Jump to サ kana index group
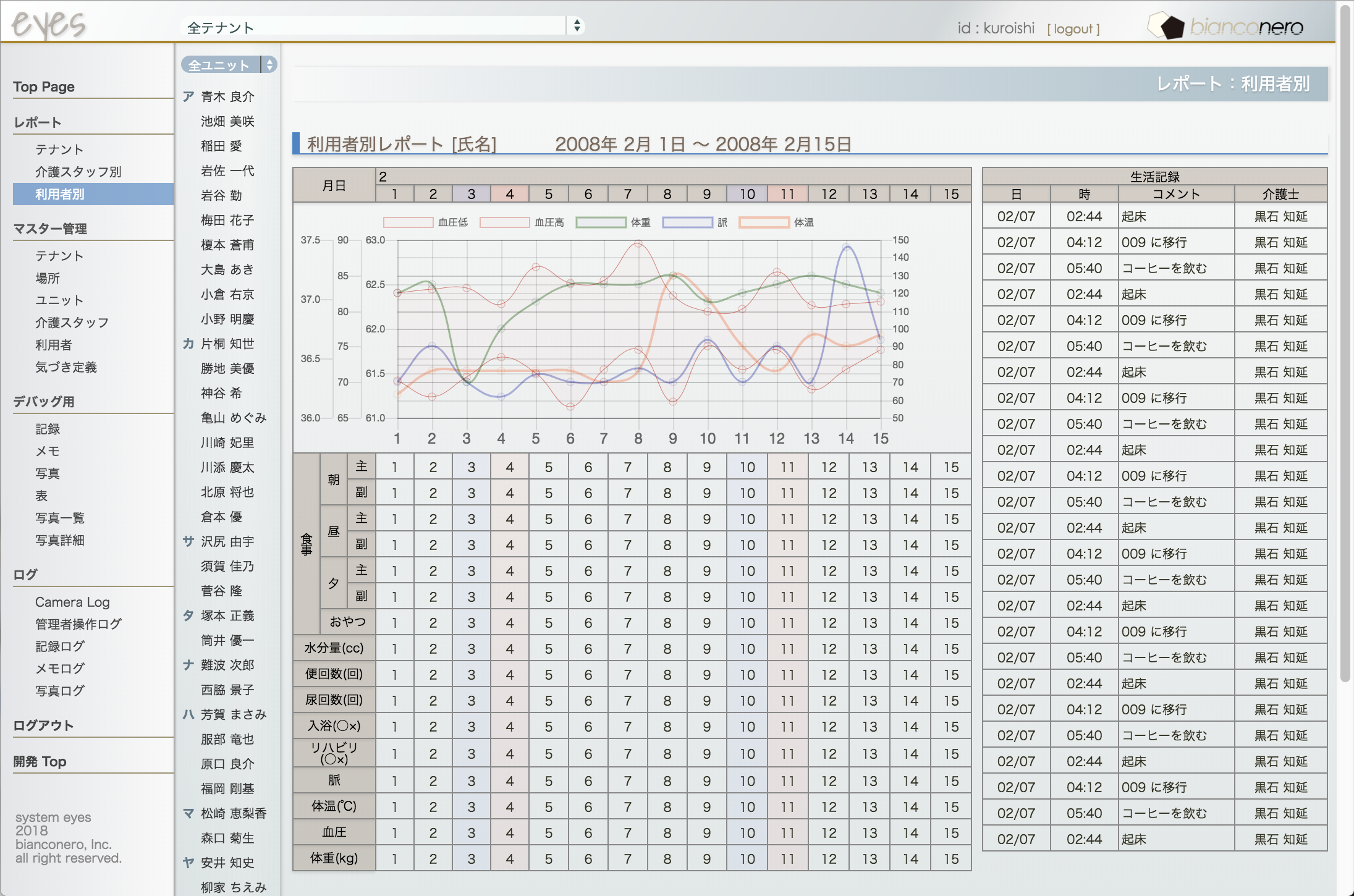Screen dimensions: 1354x896 coord(188,541)
